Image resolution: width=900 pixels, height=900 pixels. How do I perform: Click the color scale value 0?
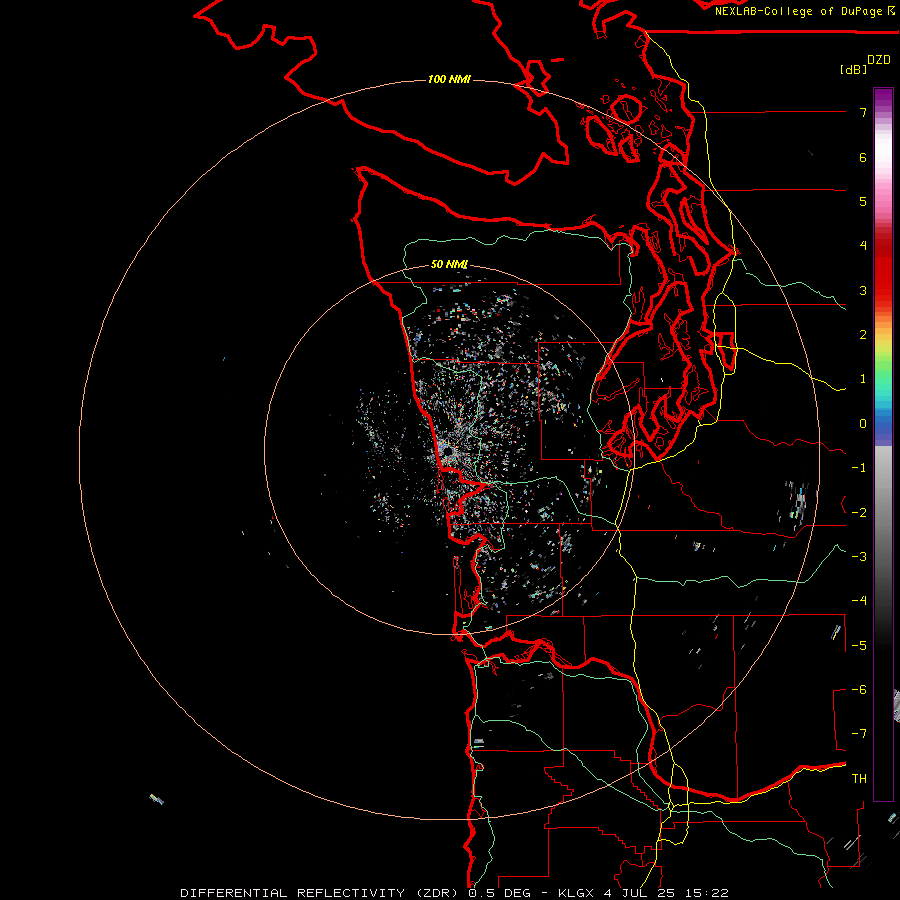[x=863, y=424]
